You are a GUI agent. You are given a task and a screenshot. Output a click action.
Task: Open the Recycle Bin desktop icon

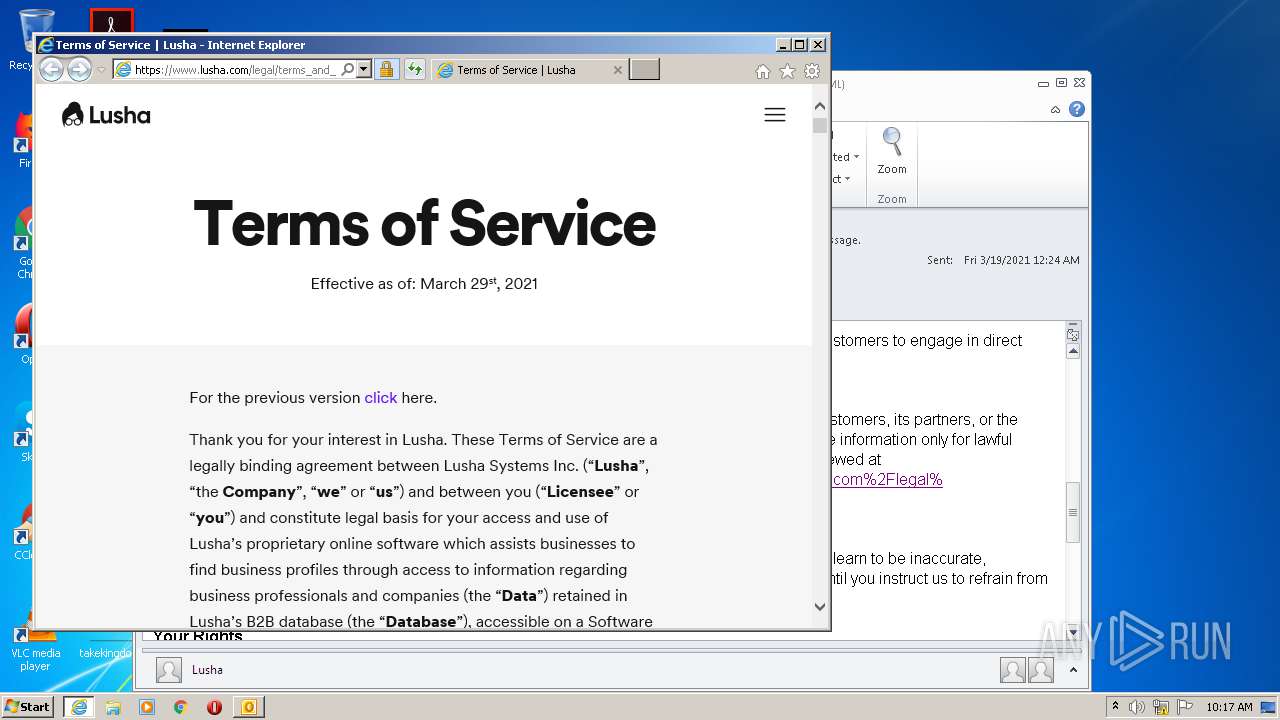35,40
